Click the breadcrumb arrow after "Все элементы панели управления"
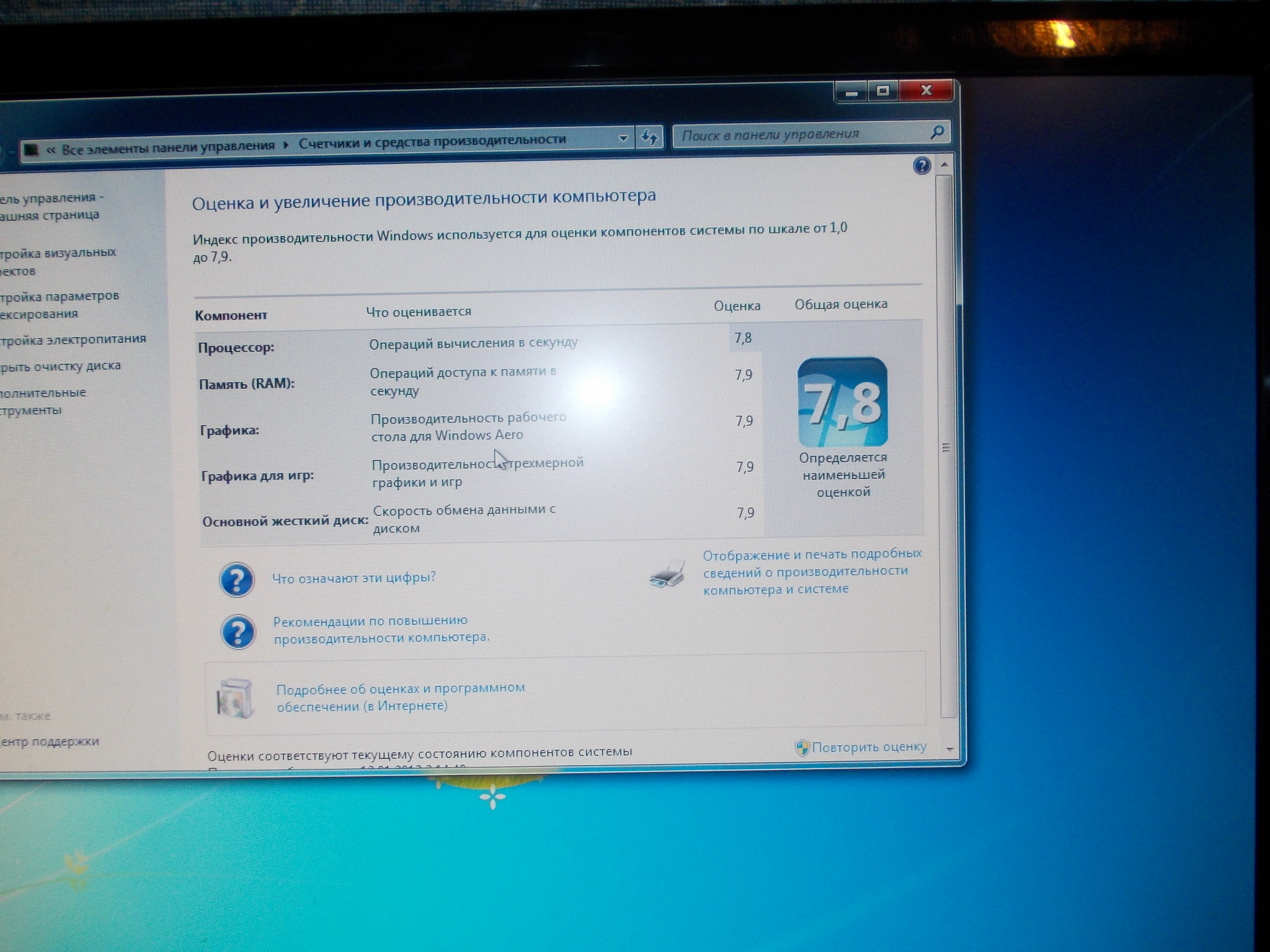1270x952 pixels. tap(286, 145)
